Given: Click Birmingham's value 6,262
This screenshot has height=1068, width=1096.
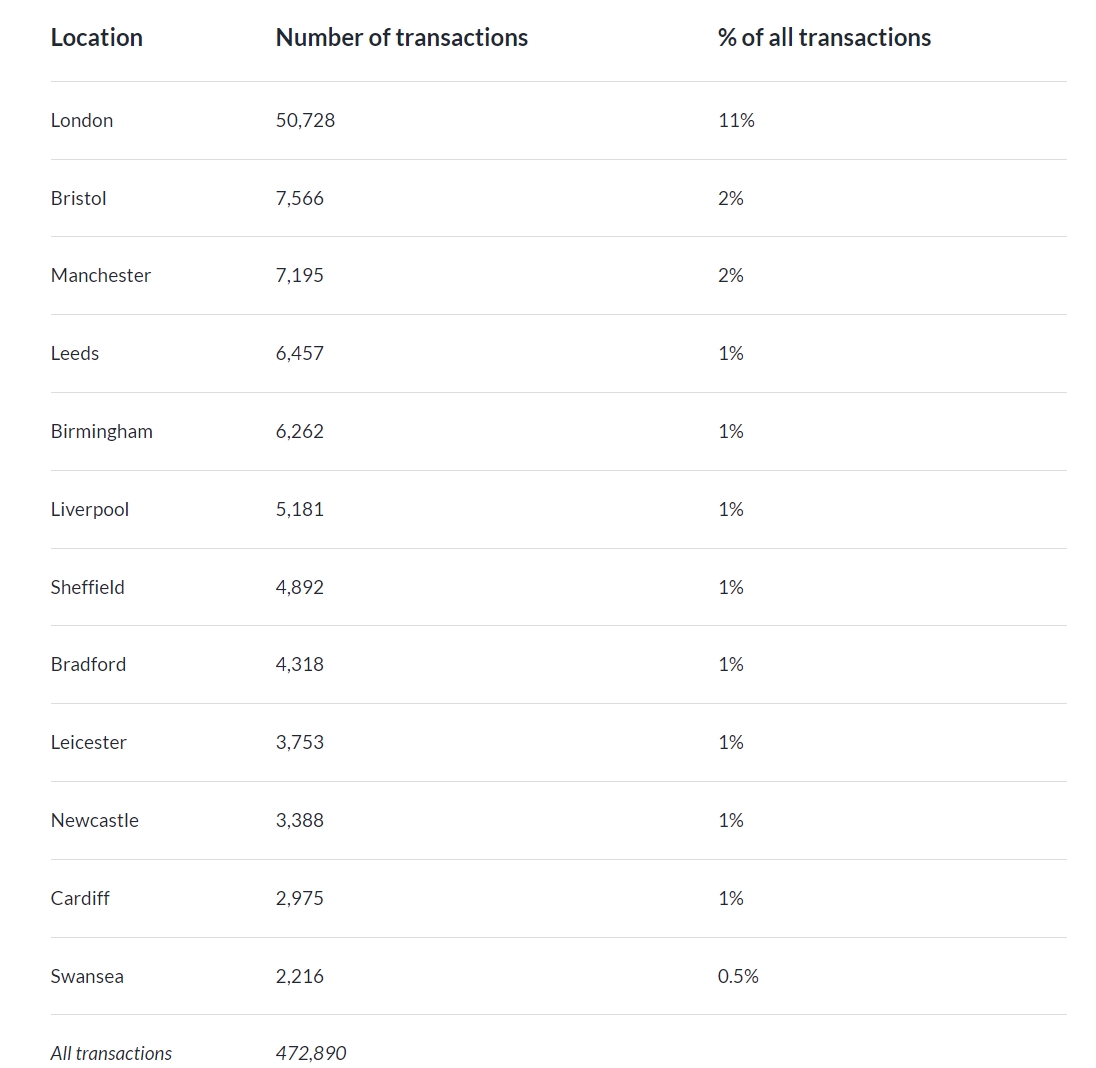Looking at the screenshot, I should pyautogui.click(x=299, y=431).
